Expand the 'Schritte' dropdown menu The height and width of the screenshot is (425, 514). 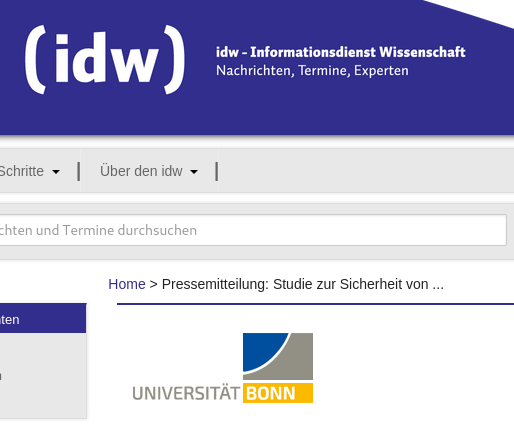[30, 171]
